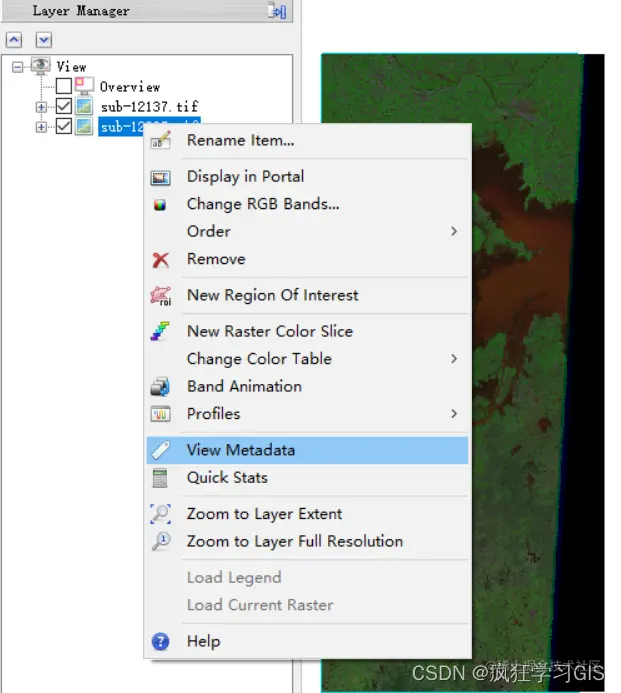Image resolution: width=621 pixels, height=693 pixels.
Task: Move layer down with down arrow button
Action: (44, 40)
